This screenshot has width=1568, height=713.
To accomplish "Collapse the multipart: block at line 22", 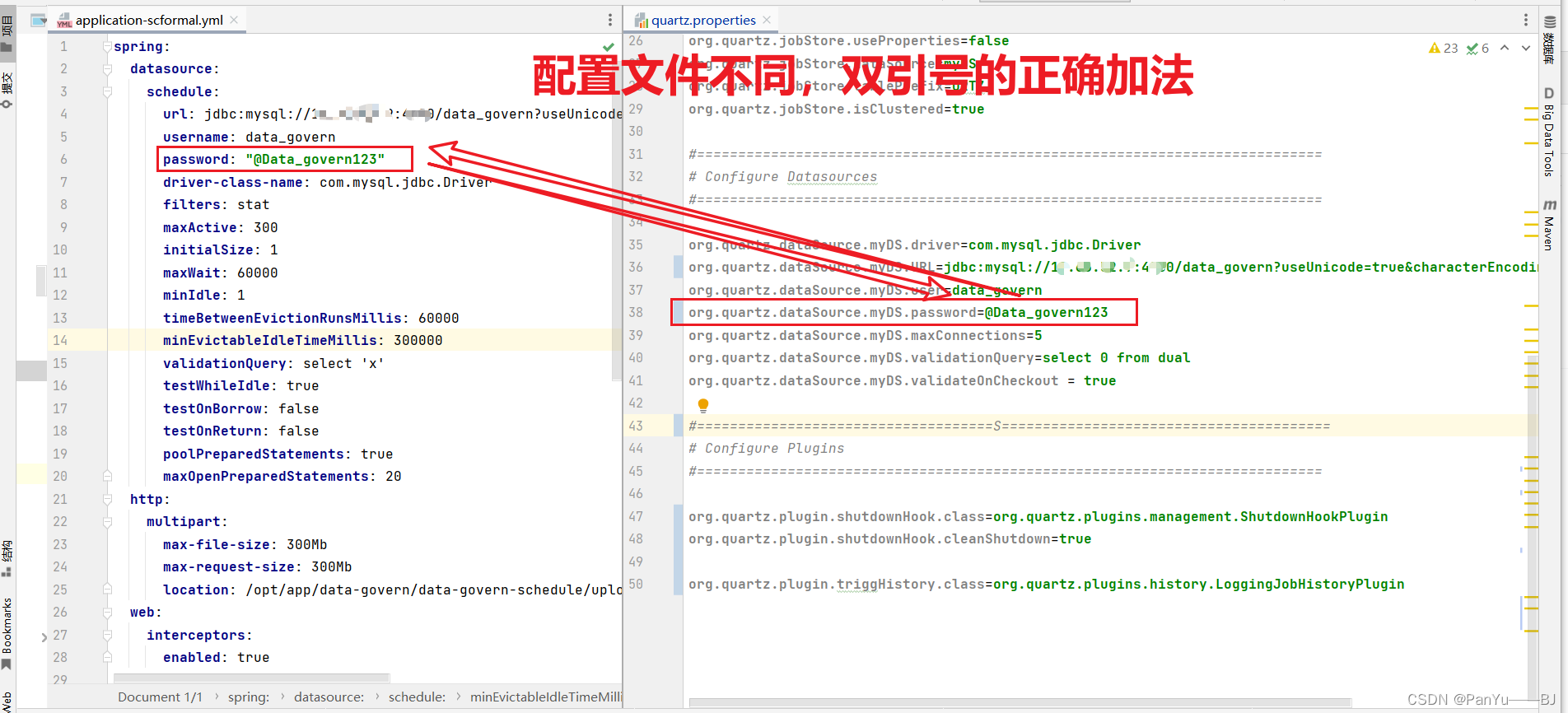I will tap(107, 522).
